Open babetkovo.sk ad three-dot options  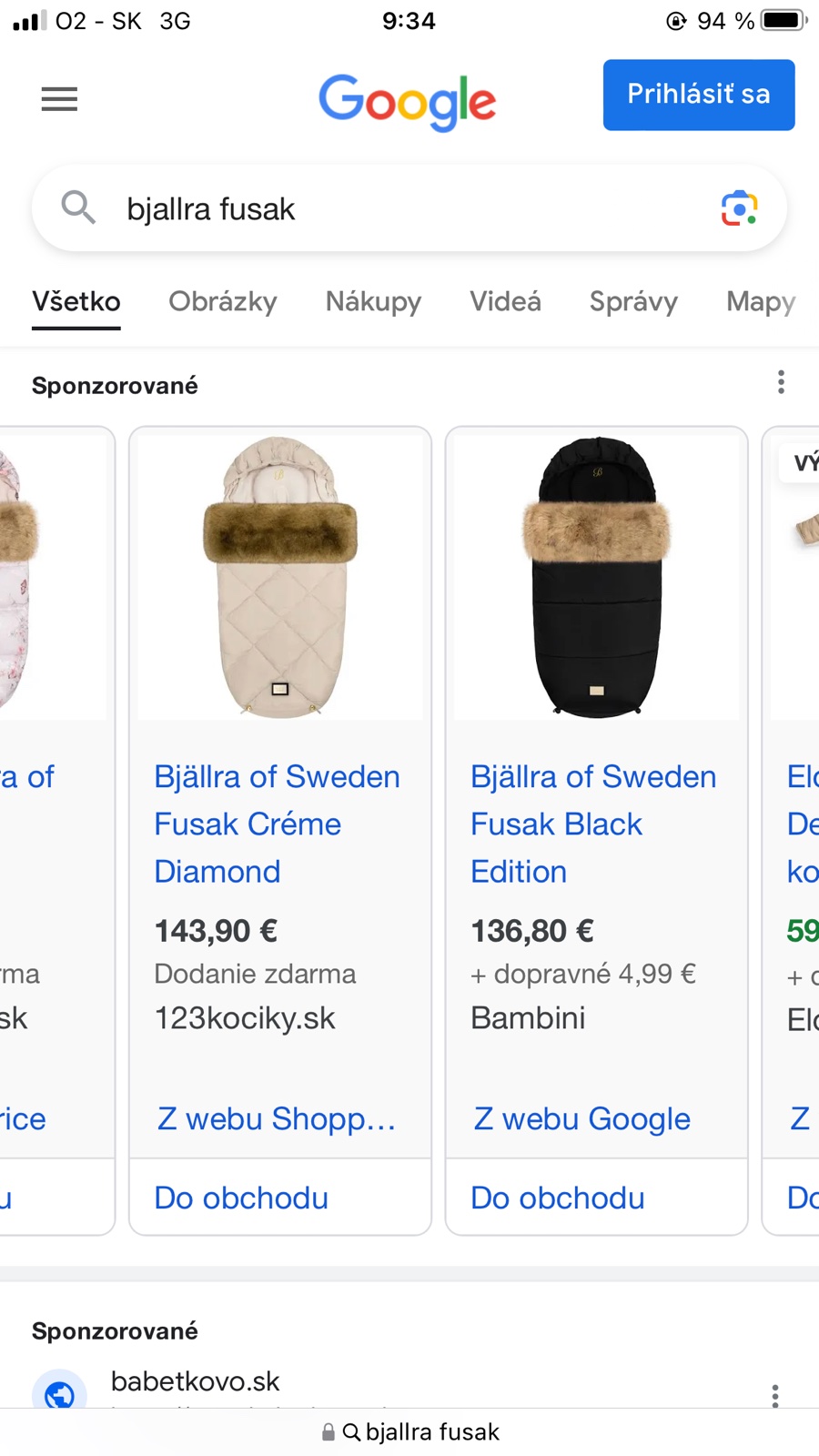tap(774, 1395)
